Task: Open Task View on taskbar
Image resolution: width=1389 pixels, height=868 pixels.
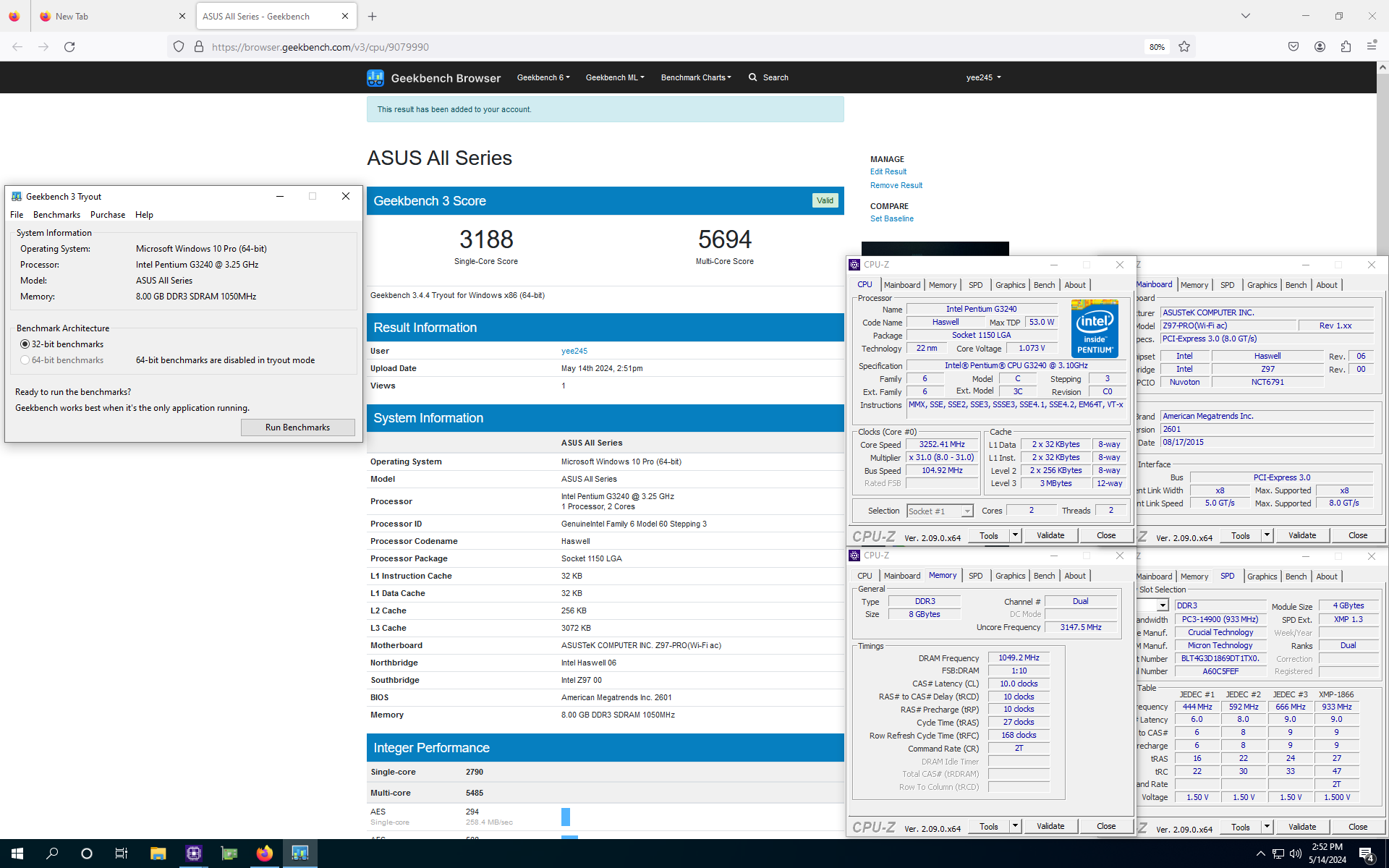Action: pos(122,854)
